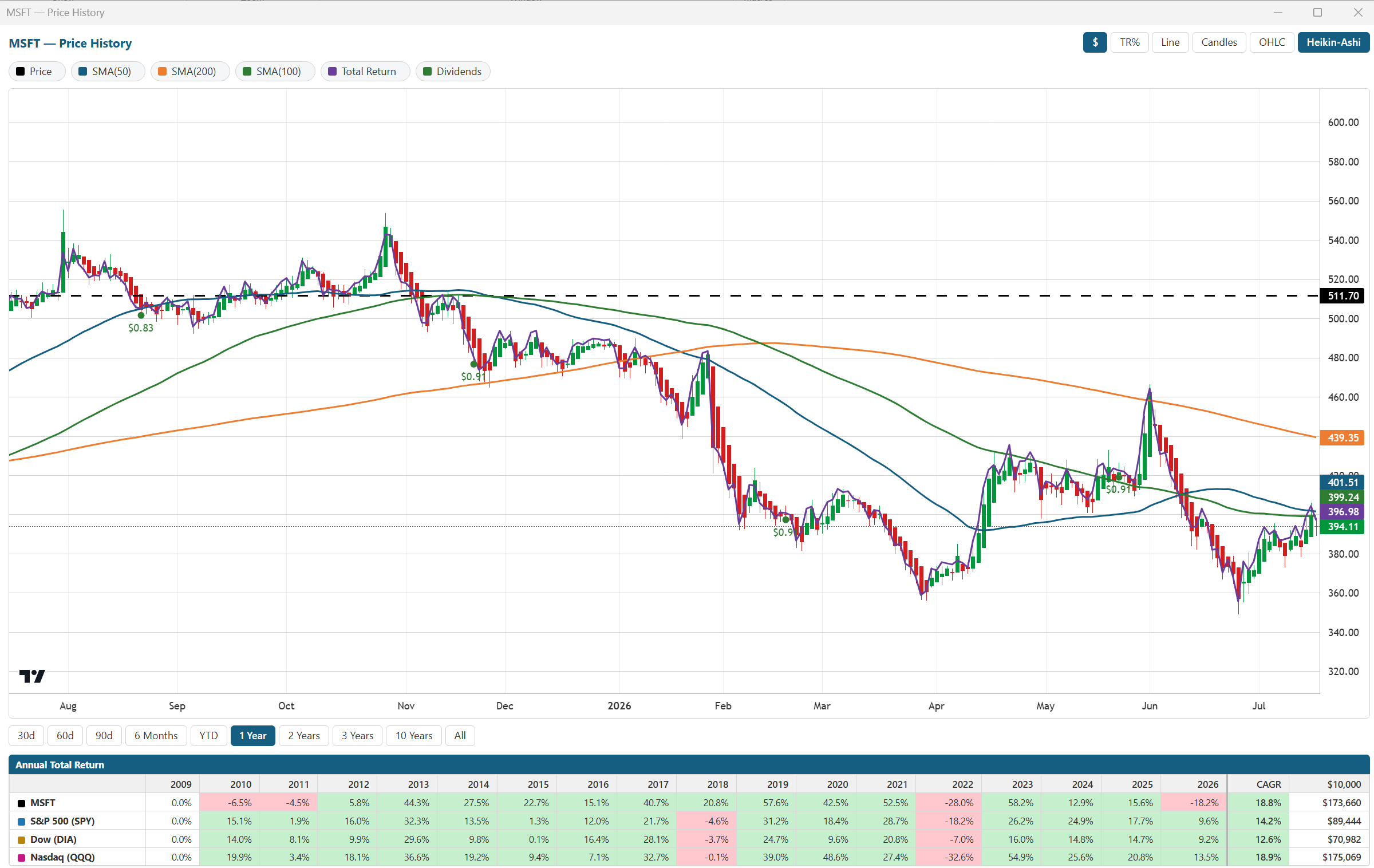This screenshot has height=868, width=1374.
Task: Set range to 2 Years
Action: (x=304, y=736)
